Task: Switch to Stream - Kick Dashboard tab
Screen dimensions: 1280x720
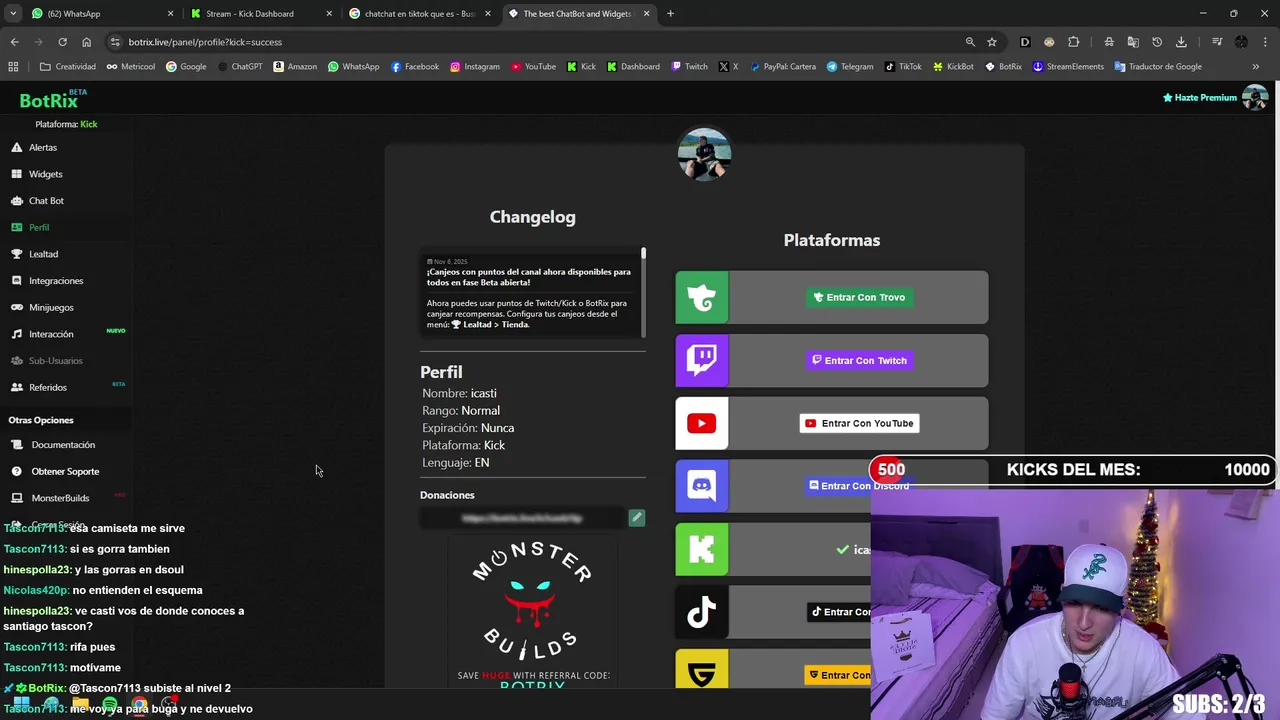Action: [x=260, y=14]
